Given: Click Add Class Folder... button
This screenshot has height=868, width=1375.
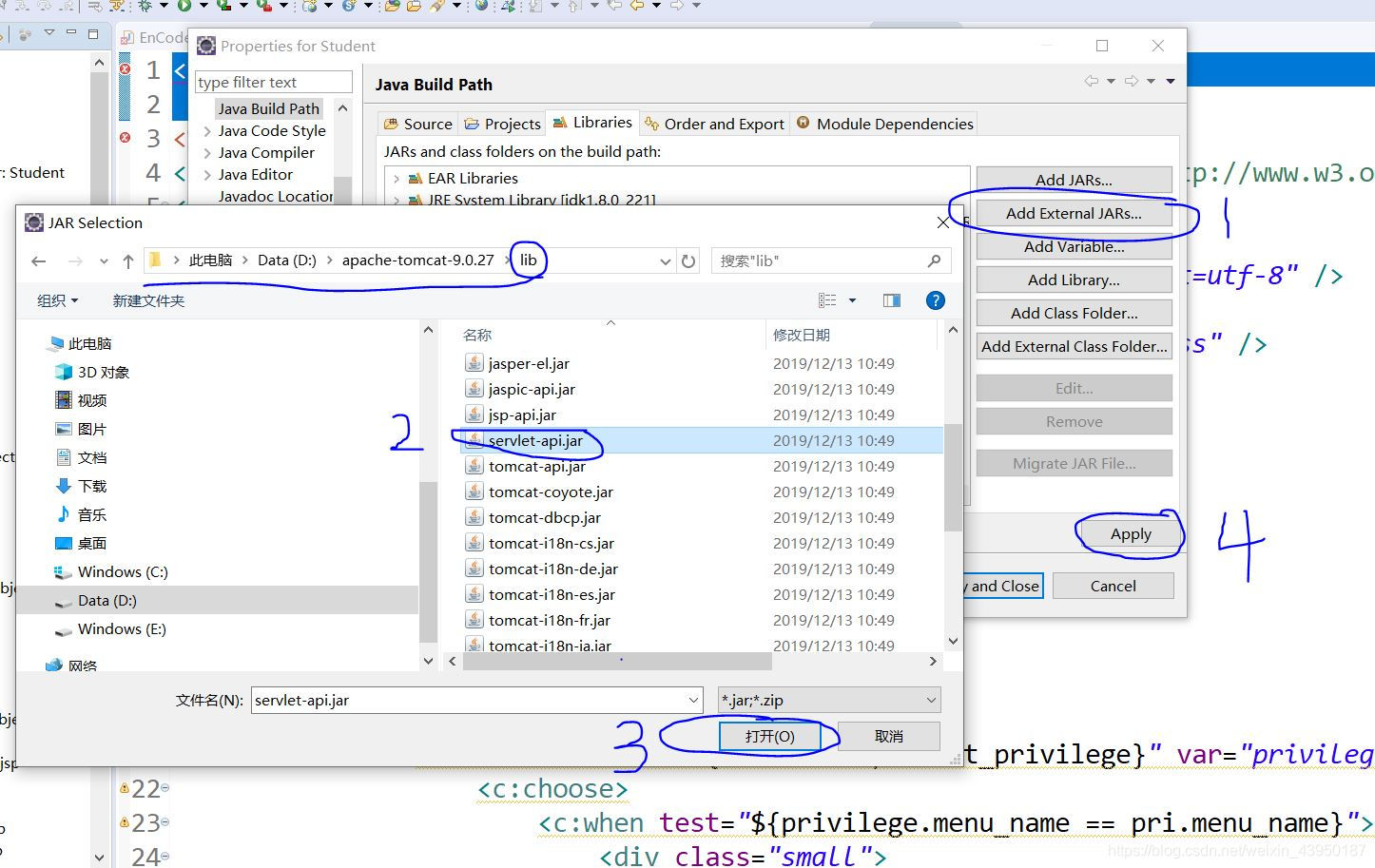Looking at the screenshot, I should [1074, 313].
